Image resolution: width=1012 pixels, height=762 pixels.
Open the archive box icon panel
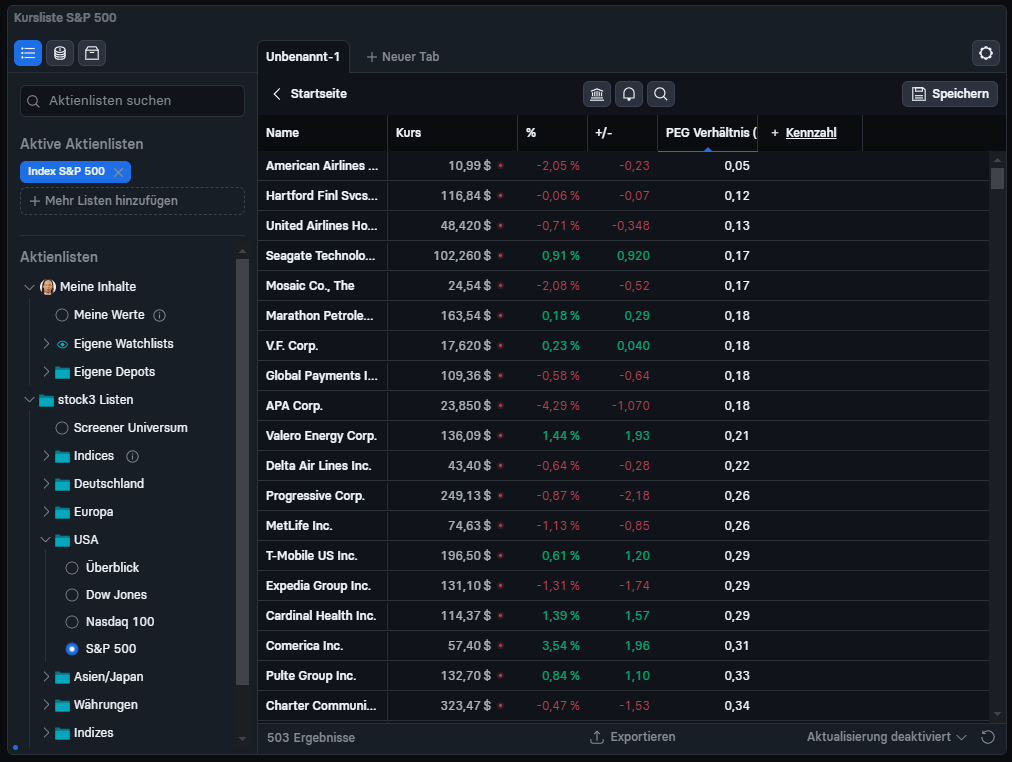coord(92,53)
